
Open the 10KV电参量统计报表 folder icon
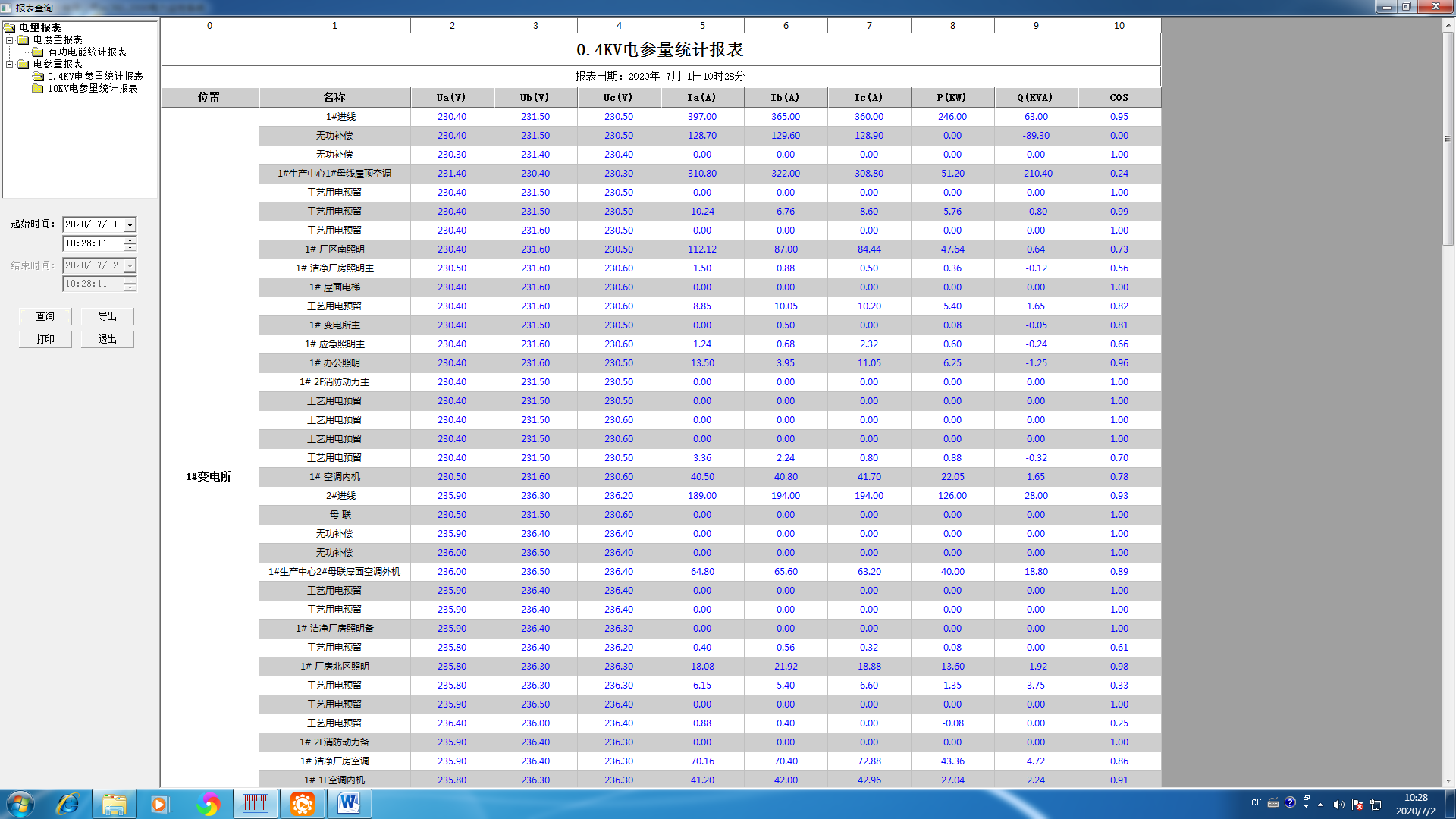point(37,89)
